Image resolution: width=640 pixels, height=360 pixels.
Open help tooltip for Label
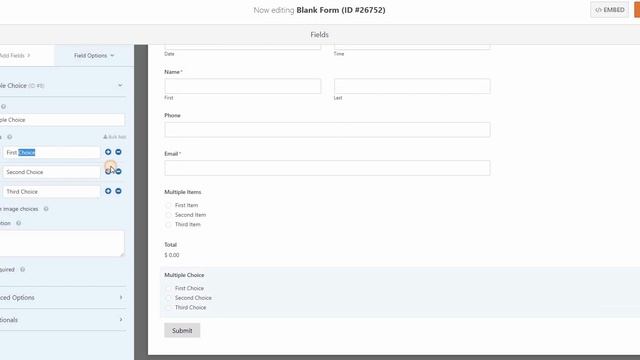[3, 107]
